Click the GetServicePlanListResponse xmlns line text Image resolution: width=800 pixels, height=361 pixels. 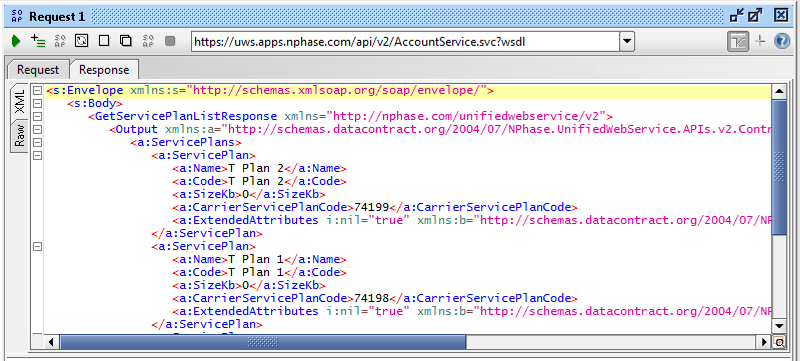tap(351, 117)
